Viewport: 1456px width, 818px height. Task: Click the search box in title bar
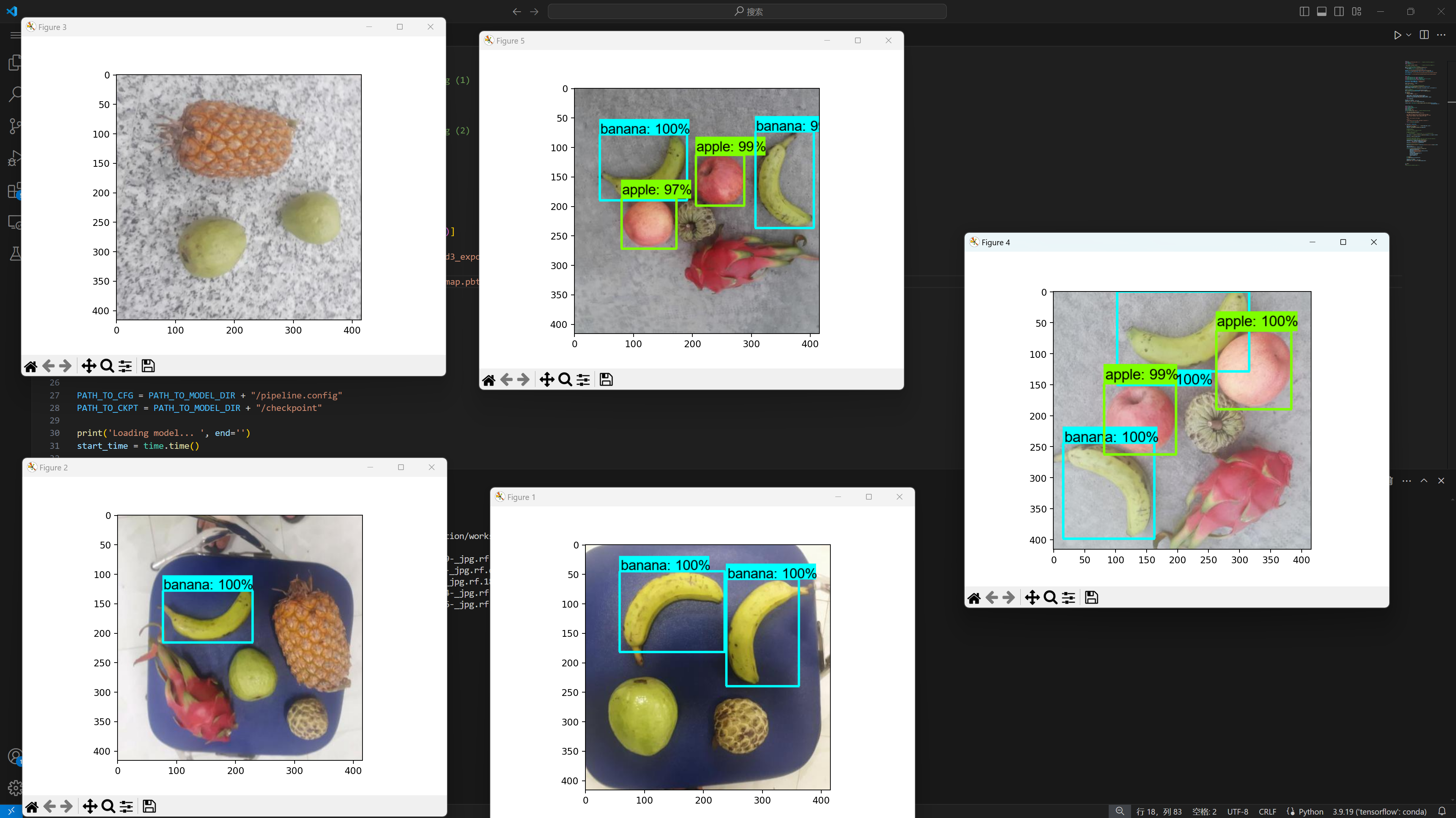(x=747, y=11)
